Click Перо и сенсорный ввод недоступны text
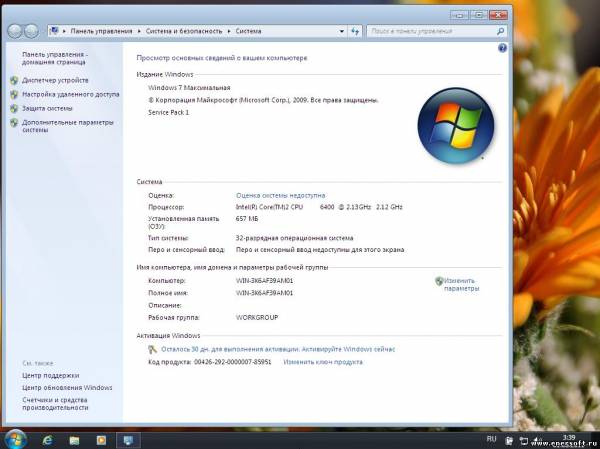The image size is (600, 449). click(x=320, y=250)
